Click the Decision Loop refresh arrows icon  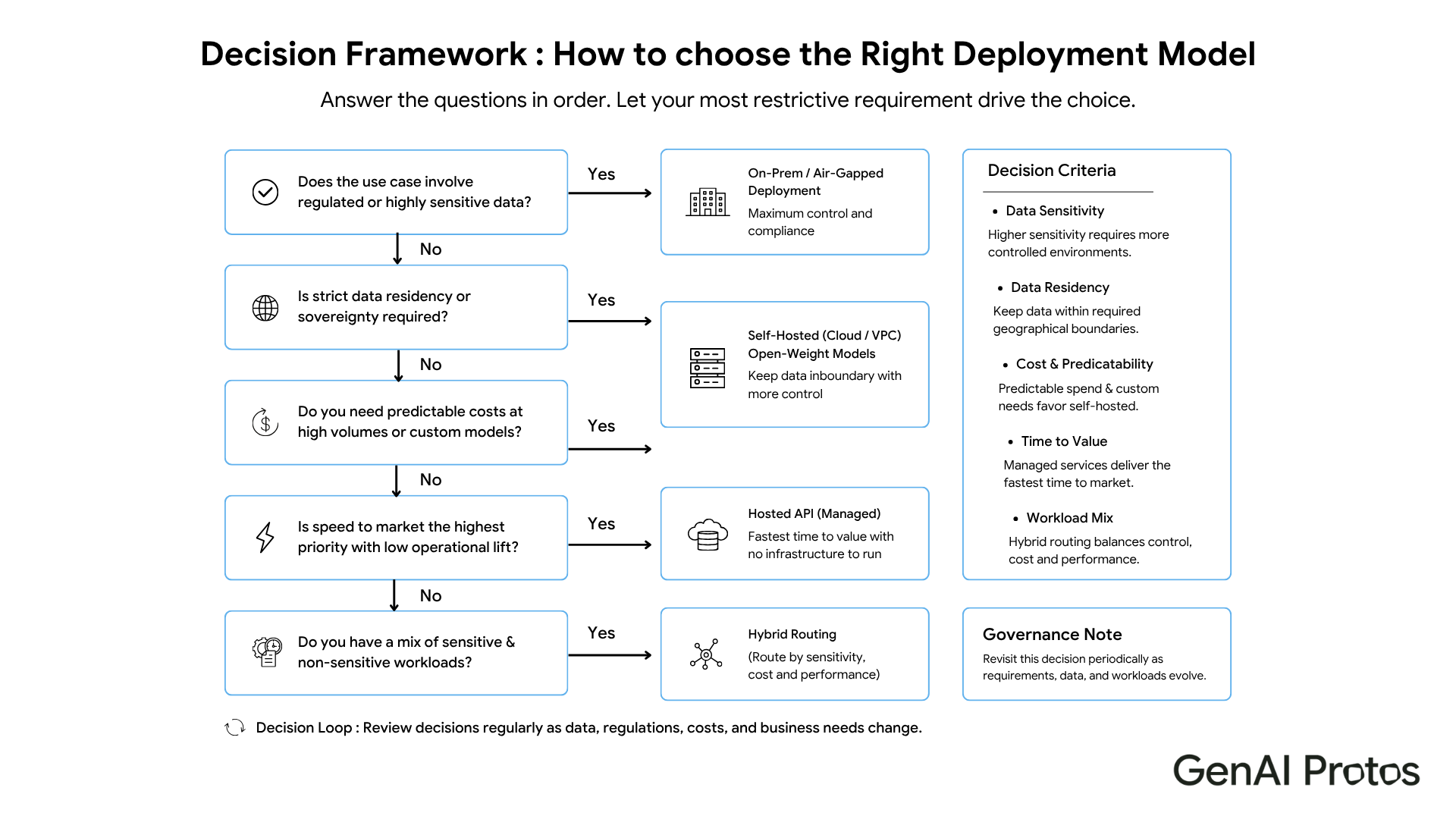pyautogui.click(x=235, y=727)
